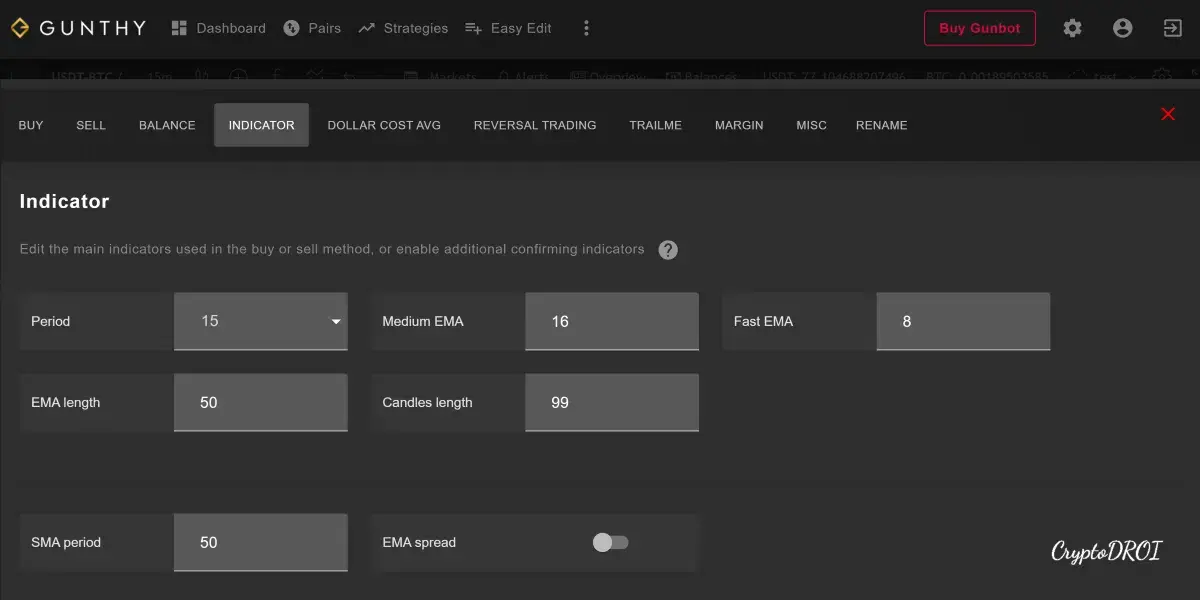The width and height of the screenshot is (1200, 600).
Task: Click the SMA period input field
Action: [x=261, y=542]
